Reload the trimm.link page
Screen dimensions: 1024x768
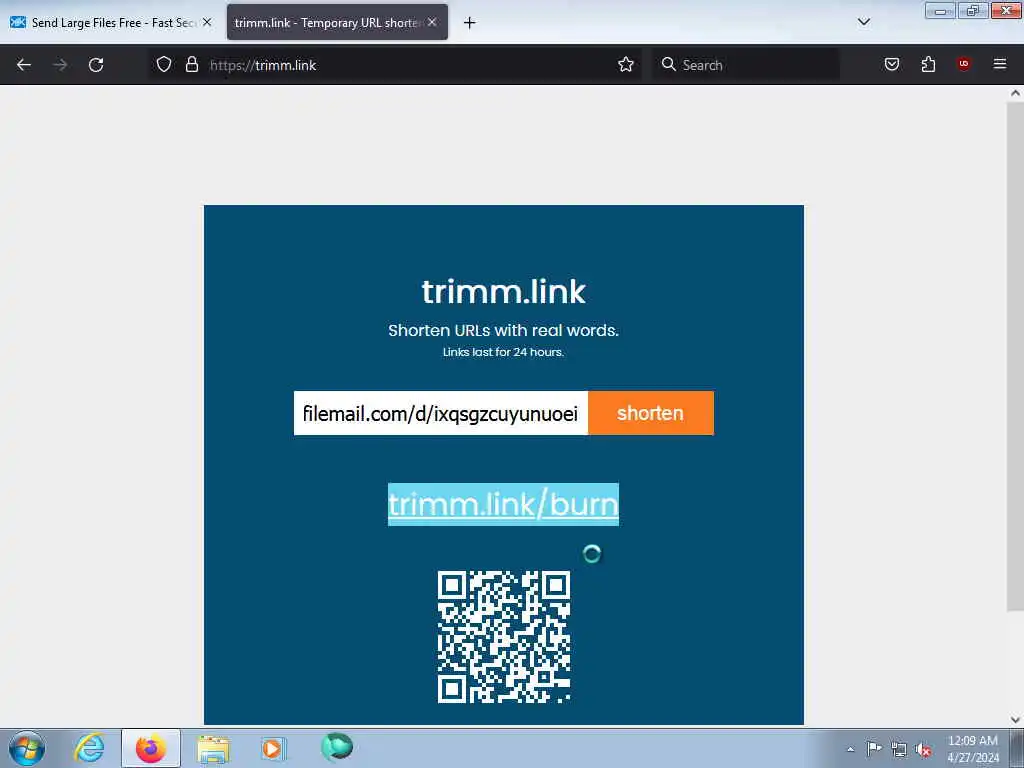coord(96,65)
